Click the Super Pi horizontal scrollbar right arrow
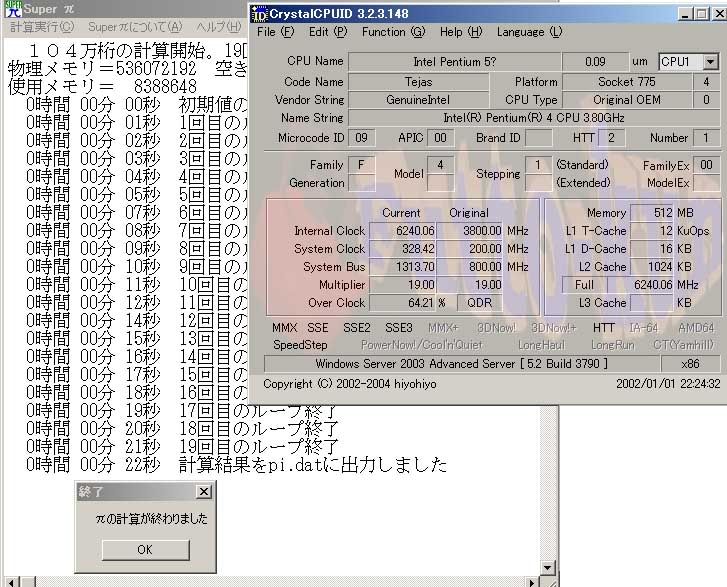This screenshot has height=587, width=727. point(533,582)
